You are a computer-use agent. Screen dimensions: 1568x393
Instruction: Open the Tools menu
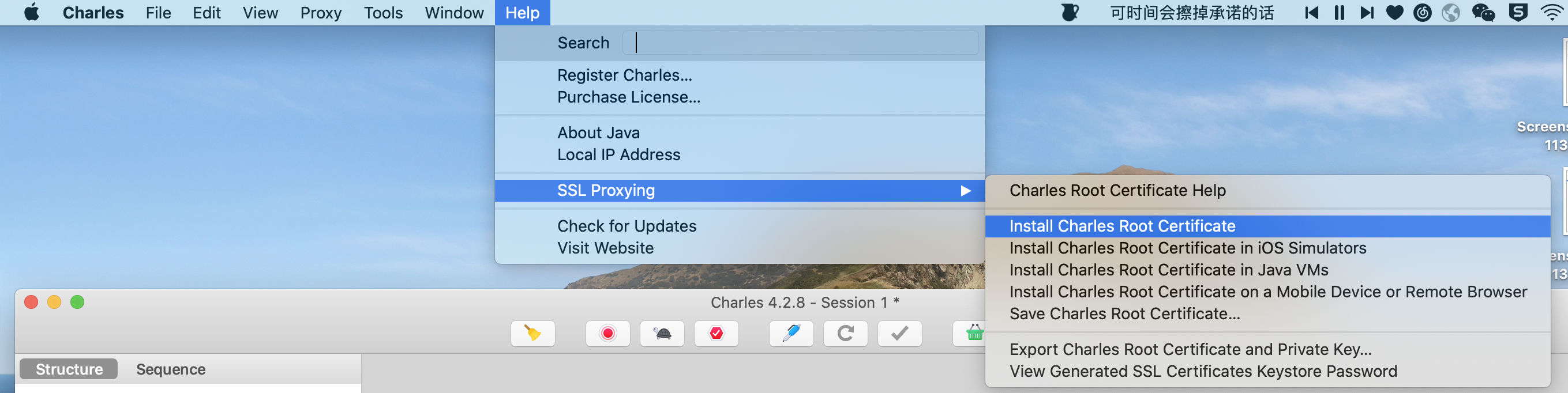pos(383,13)
